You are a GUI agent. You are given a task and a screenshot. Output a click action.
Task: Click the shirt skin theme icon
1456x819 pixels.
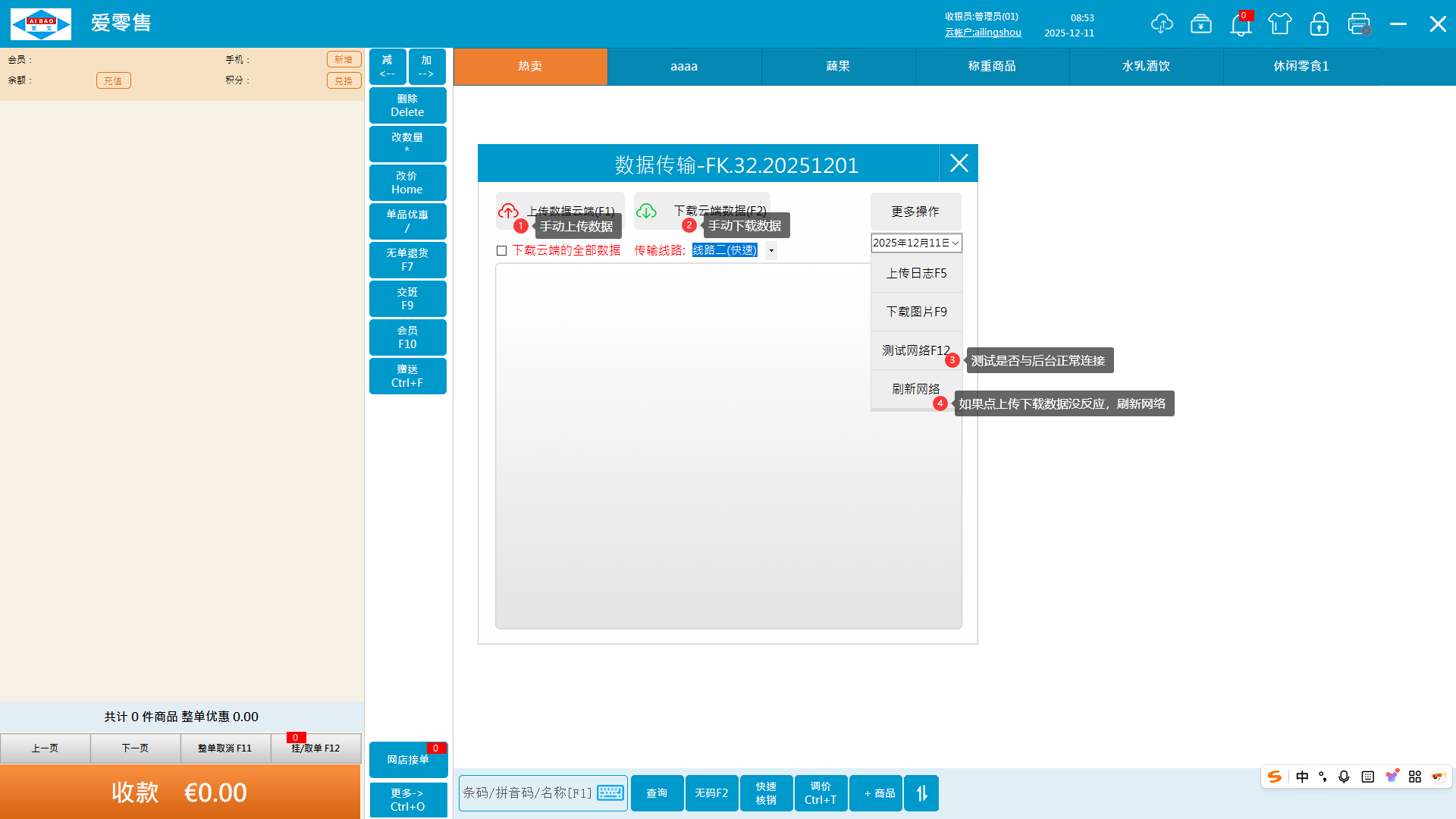point(1280,24)
